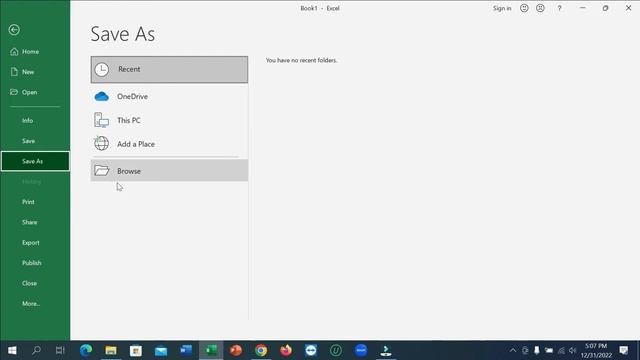The height and width of the screenshot is (360, 640).
Task: Launch Google Chrome from taskbar
Action: [x=261, y=350]
